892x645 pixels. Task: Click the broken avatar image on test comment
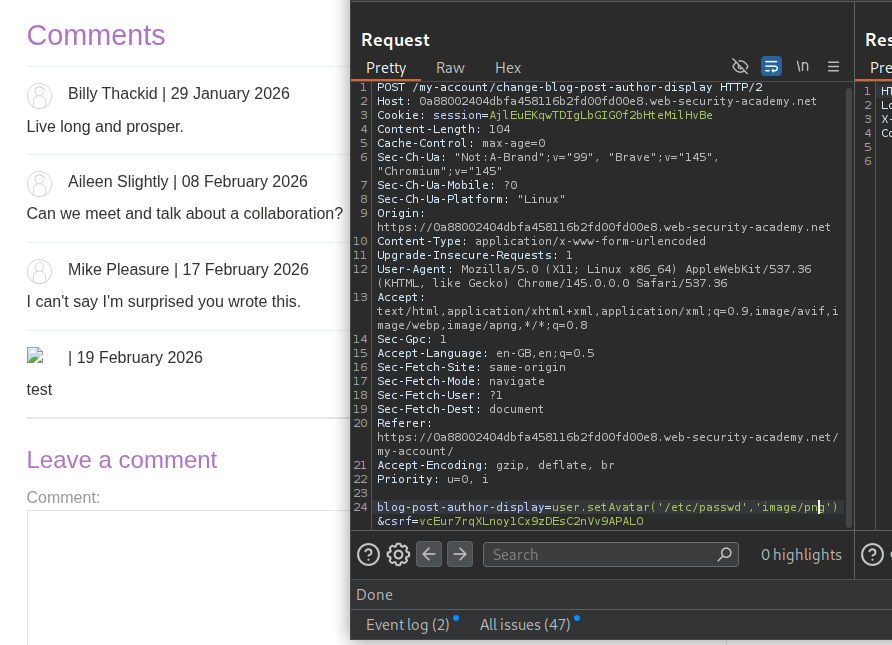pyautogui.click(x=36, y=355)
